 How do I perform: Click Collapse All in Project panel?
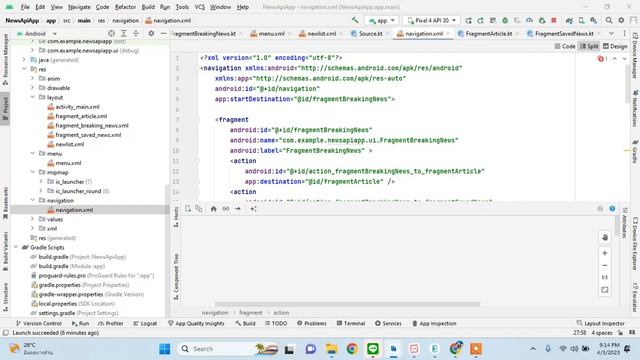pos(136,33)
